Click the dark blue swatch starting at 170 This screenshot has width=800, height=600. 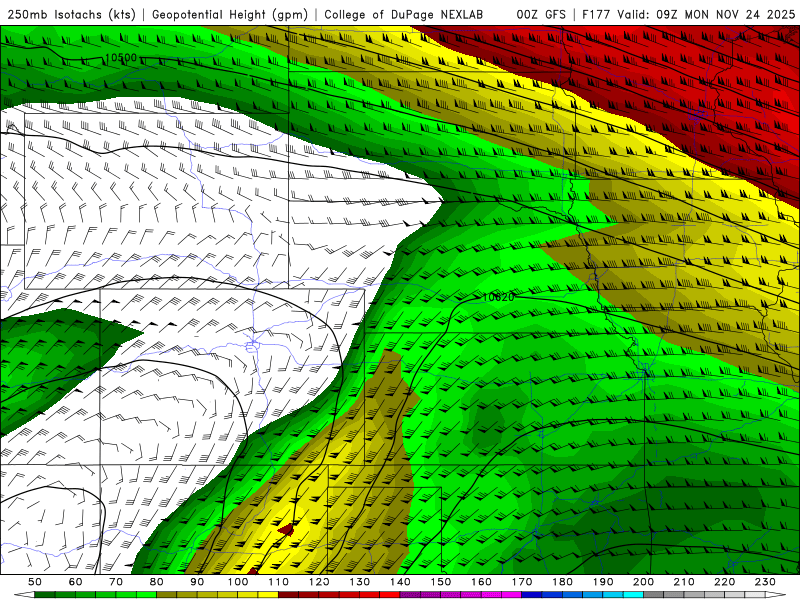pyautogui.click(x=532, y=595)
